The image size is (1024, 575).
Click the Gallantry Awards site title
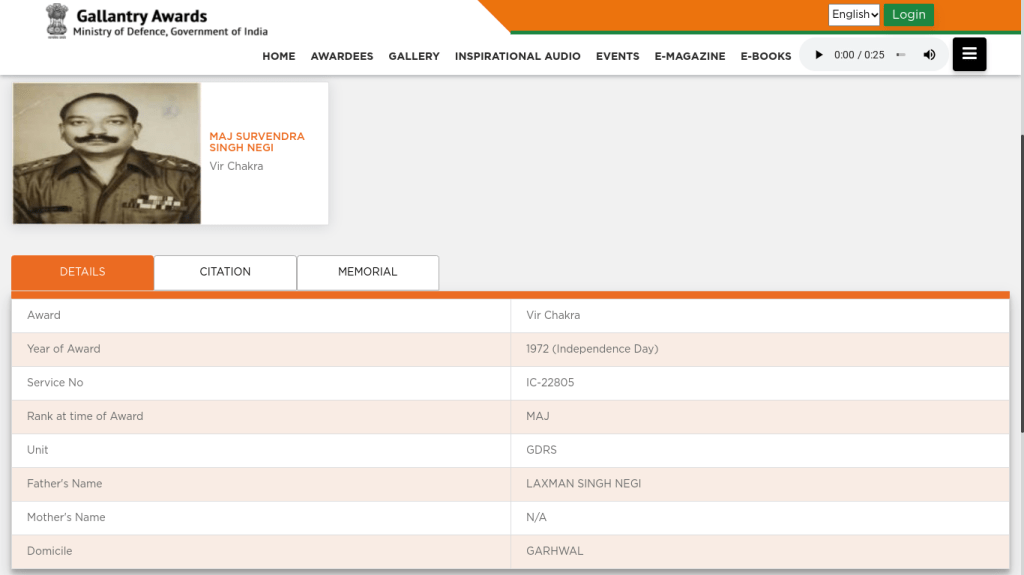tap(142, 16)
